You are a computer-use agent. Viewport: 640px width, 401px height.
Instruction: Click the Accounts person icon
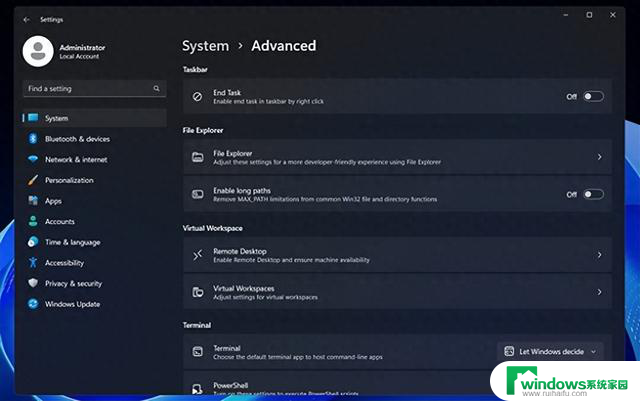coord(33,221)
